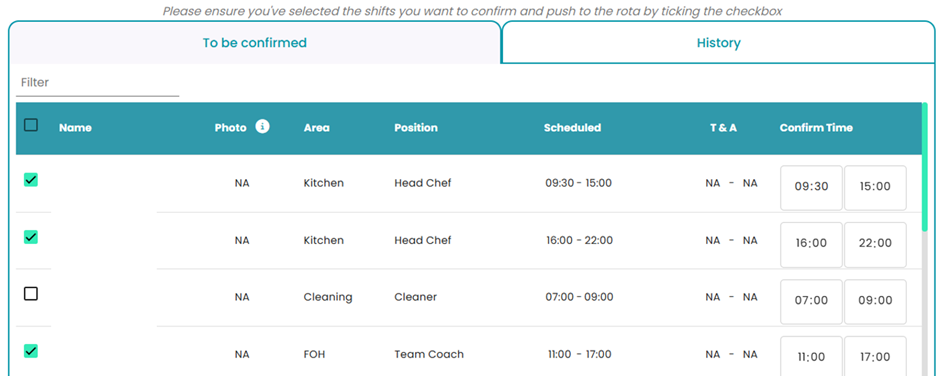
Task: Sort by the Scheduled column header
Action: coord(573,128)
